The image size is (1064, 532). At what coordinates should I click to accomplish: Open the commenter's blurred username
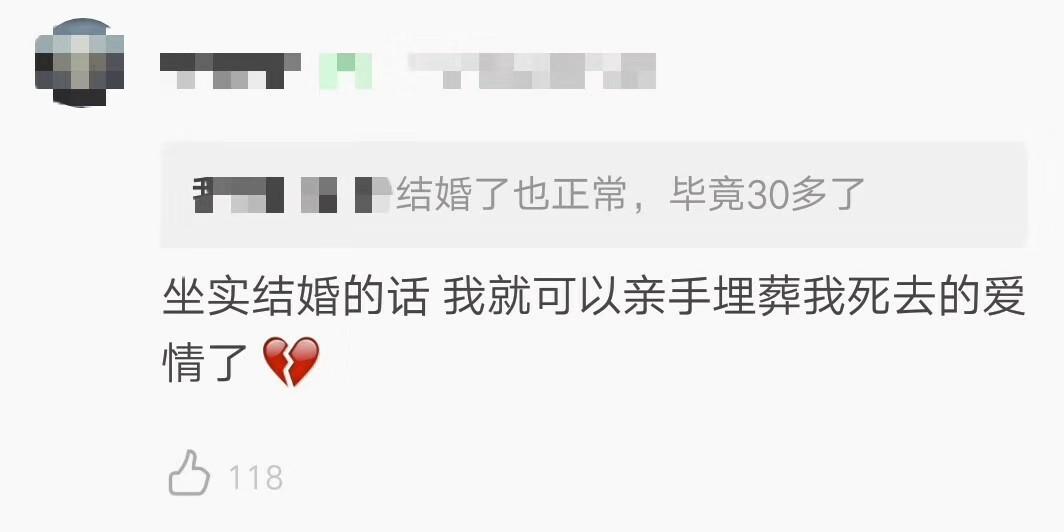230,71
